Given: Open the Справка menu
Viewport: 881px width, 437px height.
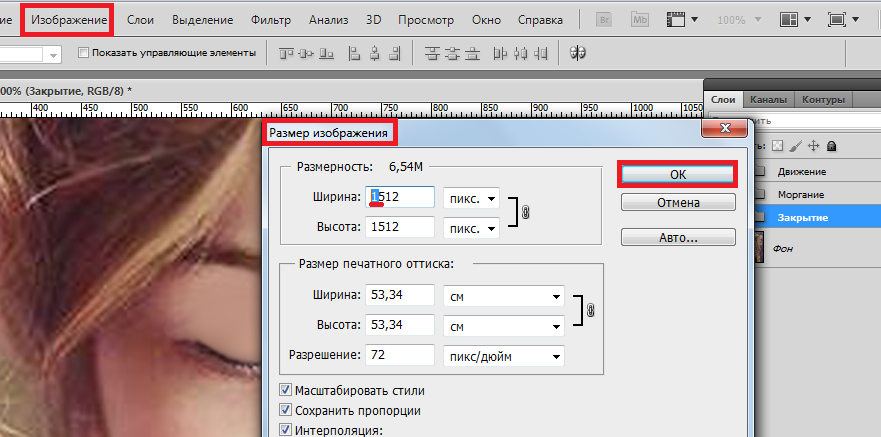Looking at the screenshot, I should click(541, 20).
